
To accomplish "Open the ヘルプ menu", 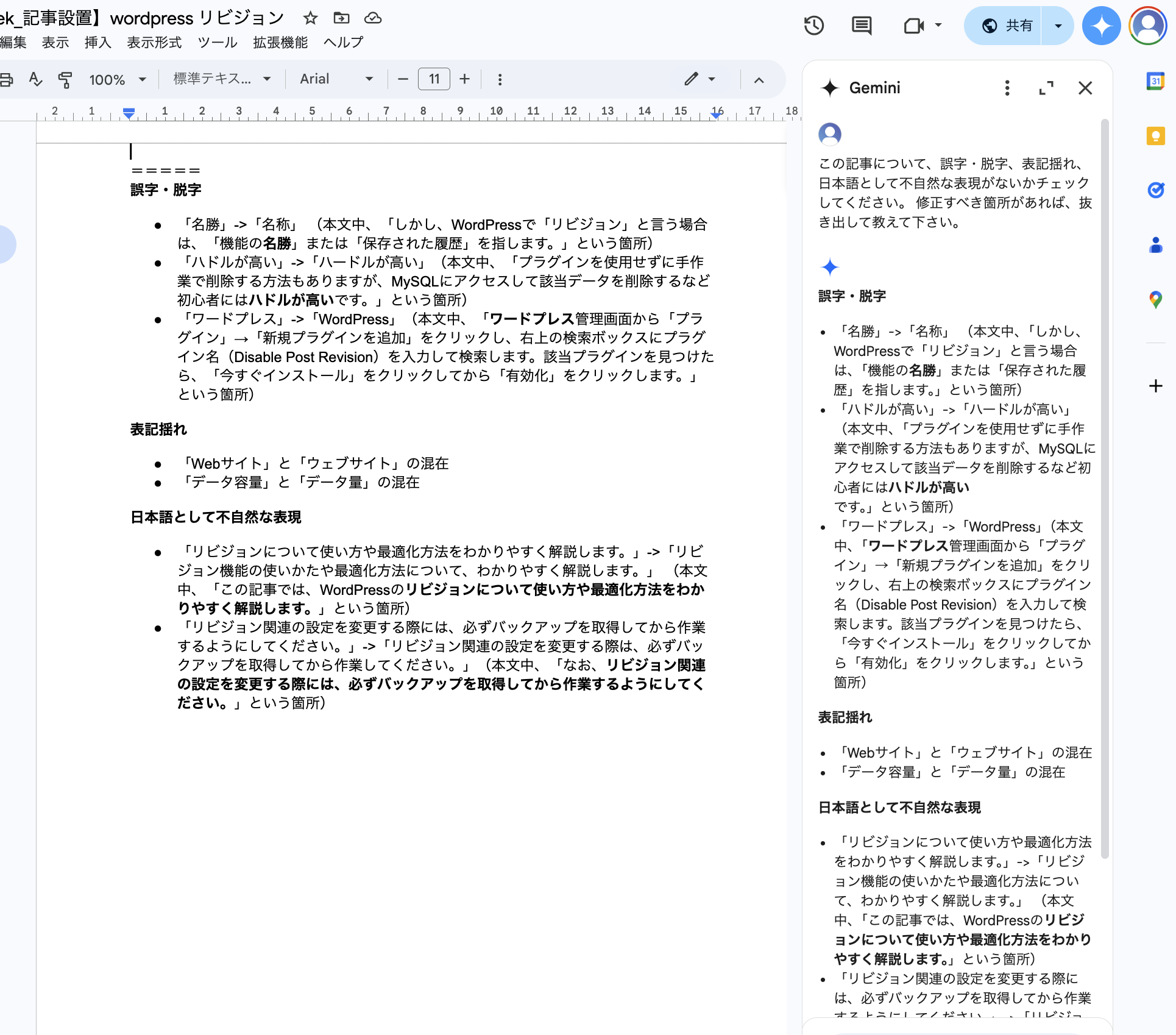I will [344, 43].
